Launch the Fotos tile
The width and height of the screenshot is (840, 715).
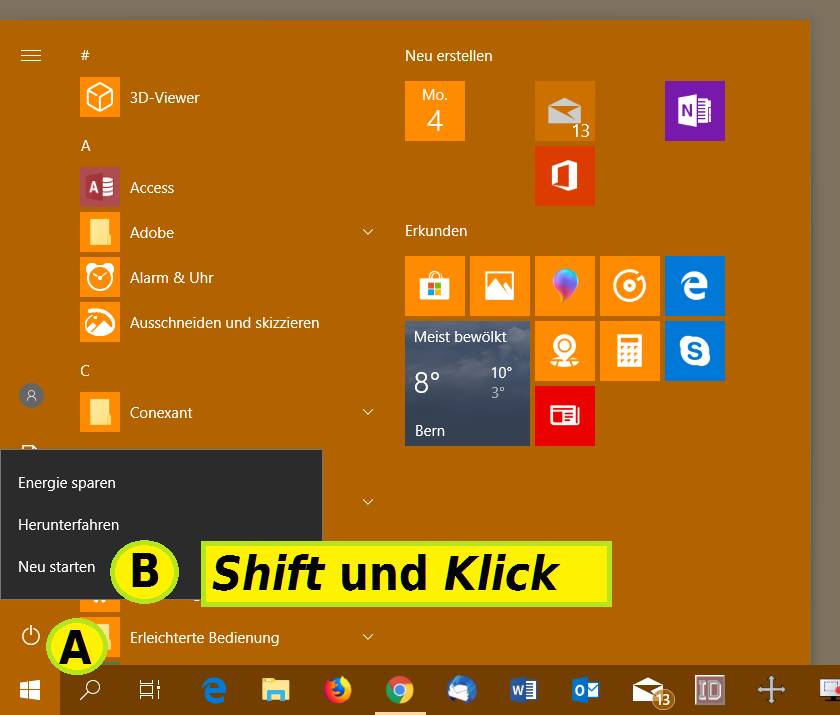tap(499, 286)
